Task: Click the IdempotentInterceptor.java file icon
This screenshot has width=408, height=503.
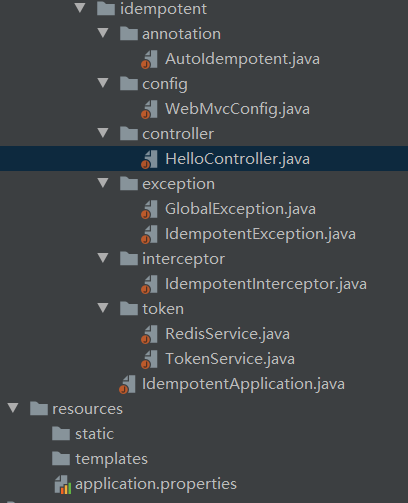Action: [x=149, y=285]
